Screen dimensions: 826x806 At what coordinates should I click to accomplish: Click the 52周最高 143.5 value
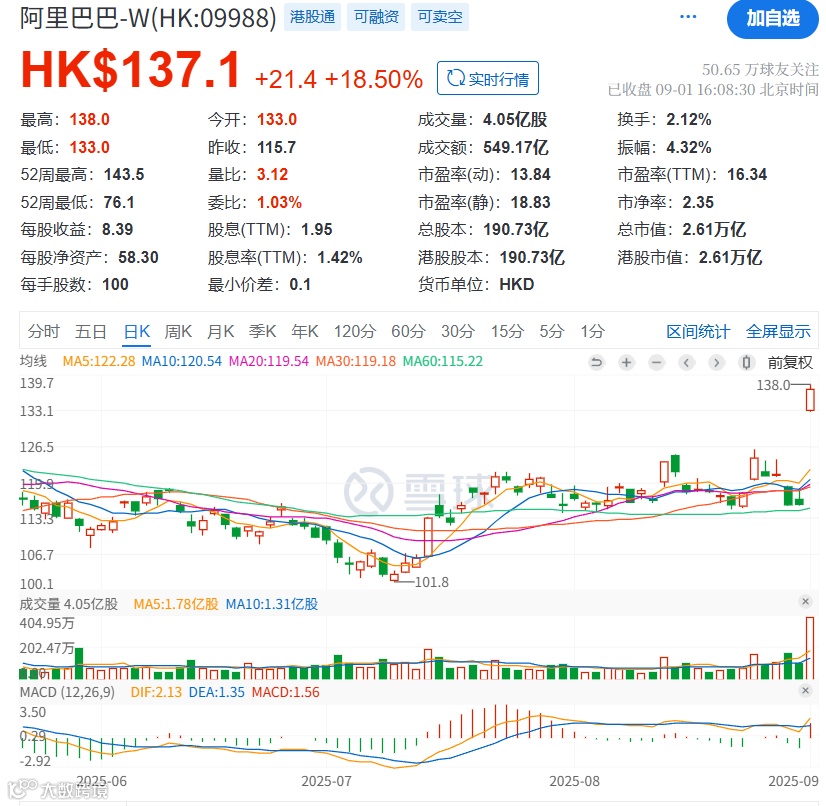tap(124, 174)
